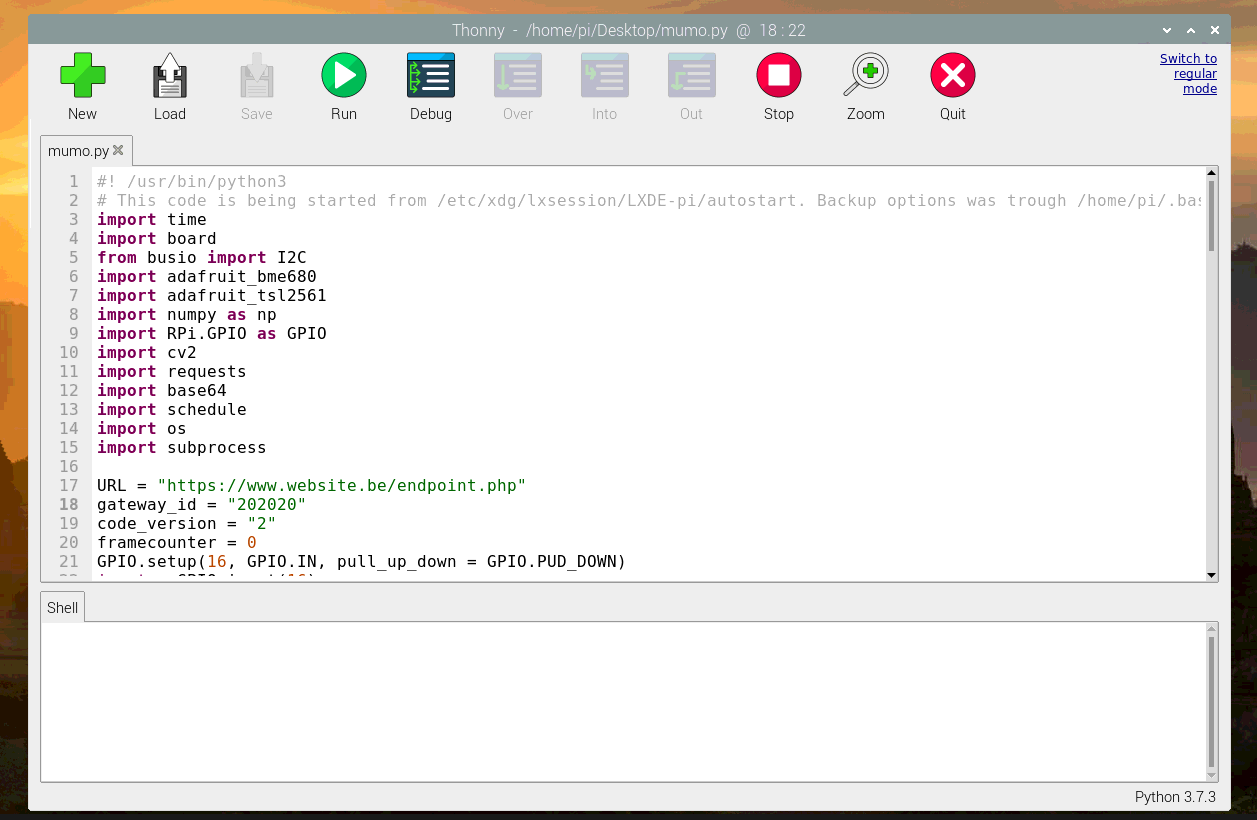Image resolution: width=1257 pixels, height=820 pixels.
Task: Click the Python 3.7.3 interpreter label
Action: 1175,797
